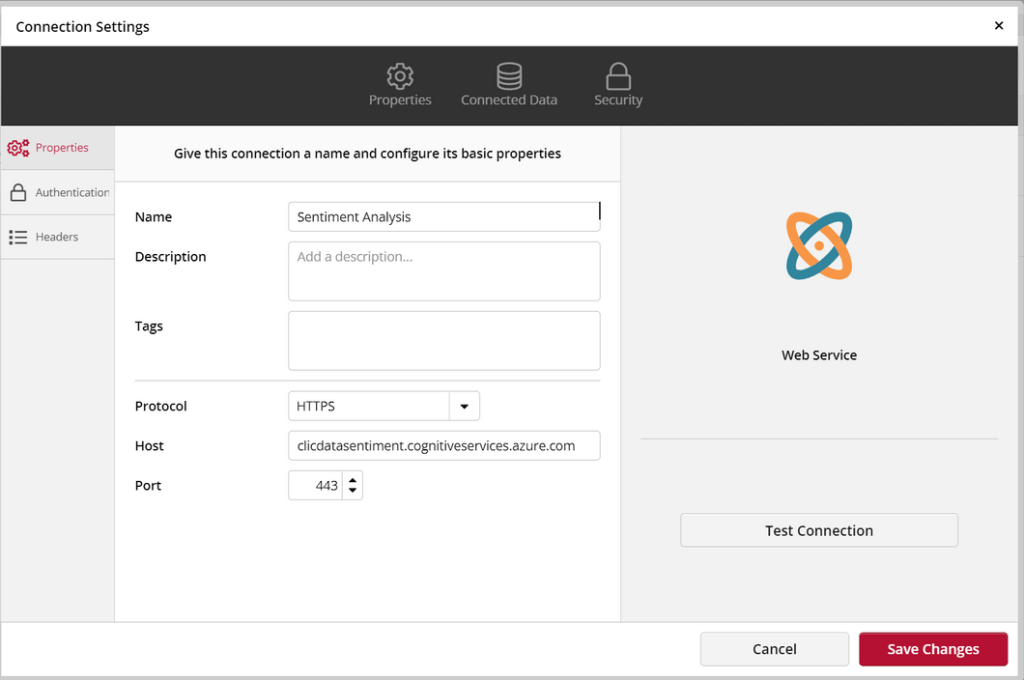
Task: Open the Properties gear tab in top bar
Action: click(x=400, y=85)
